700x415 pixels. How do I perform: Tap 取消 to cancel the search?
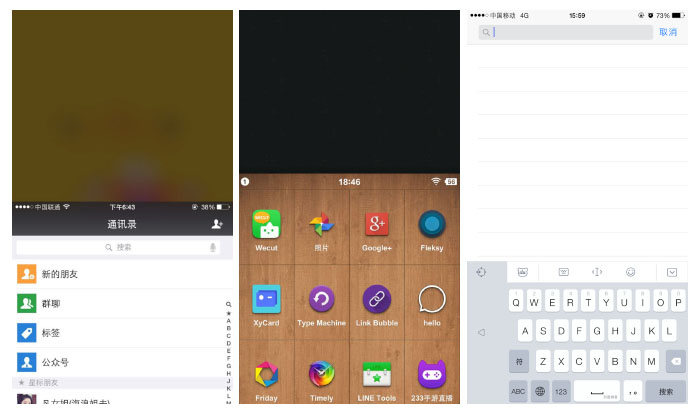point(668,32)
